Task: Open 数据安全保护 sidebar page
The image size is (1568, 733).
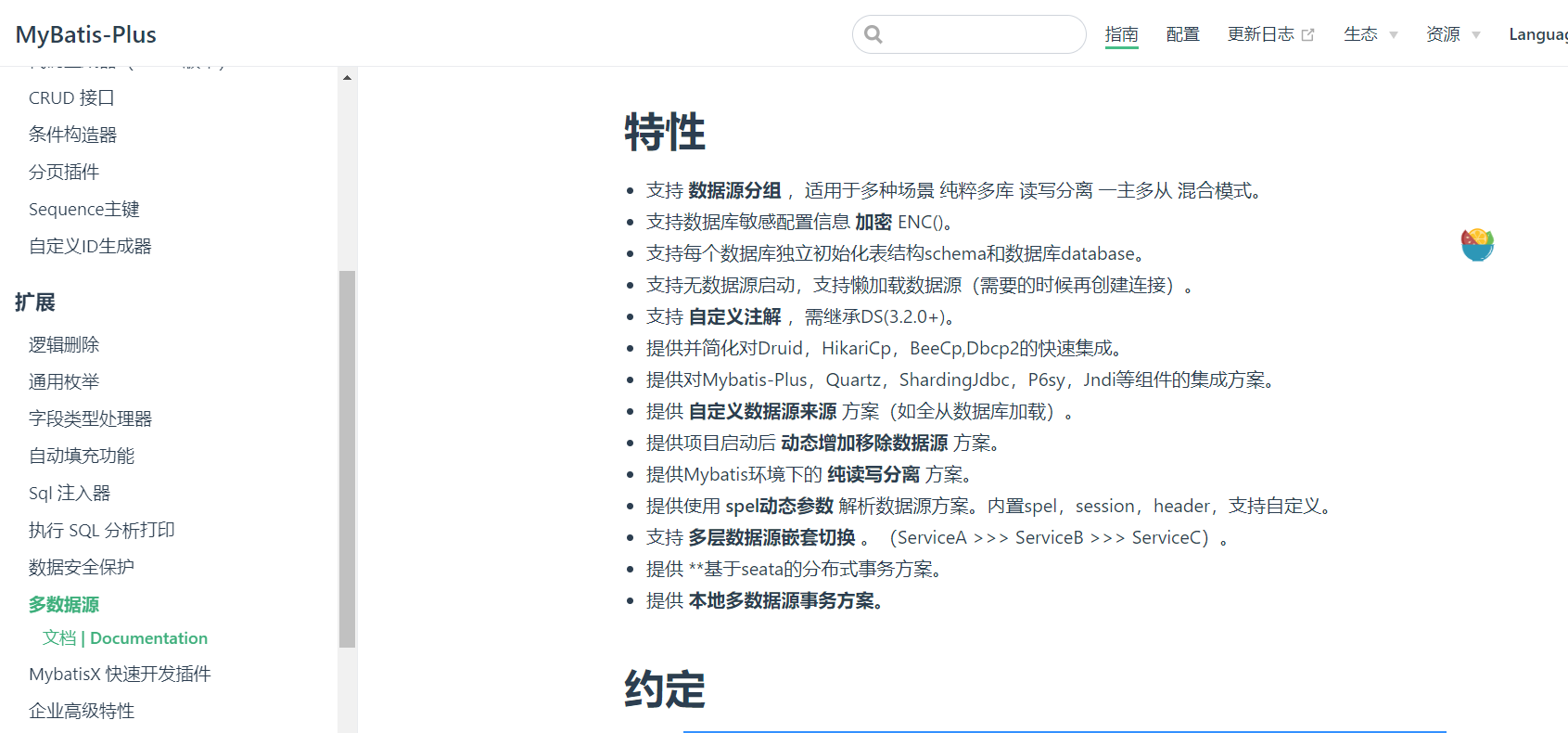Action: click(x=82, y=567)
